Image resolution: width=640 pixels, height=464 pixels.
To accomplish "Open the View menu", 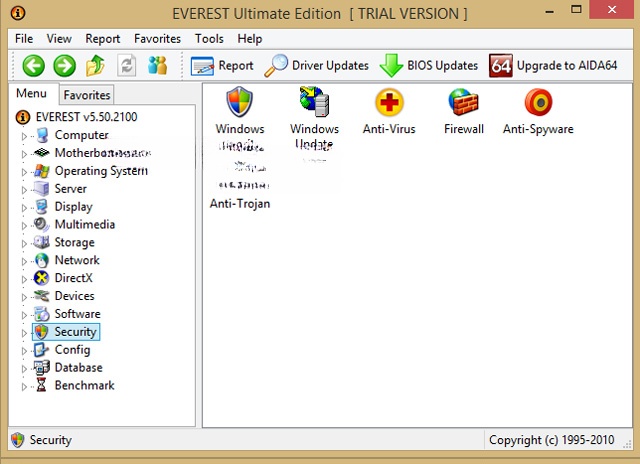I will click(59, 39).
